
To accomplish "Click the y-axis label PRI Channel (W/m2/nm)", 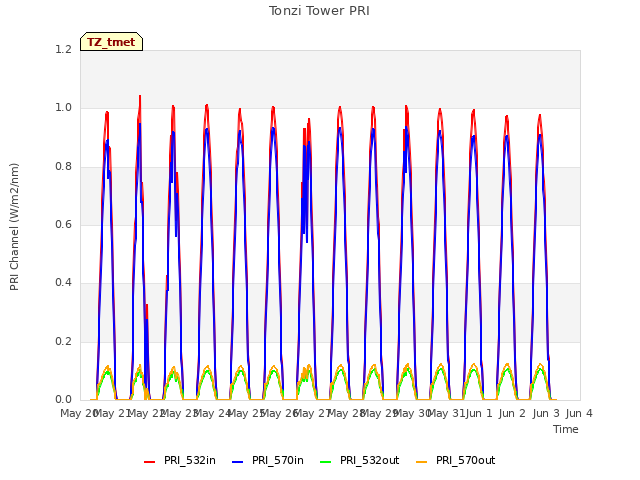I will [x=14, y=227].
